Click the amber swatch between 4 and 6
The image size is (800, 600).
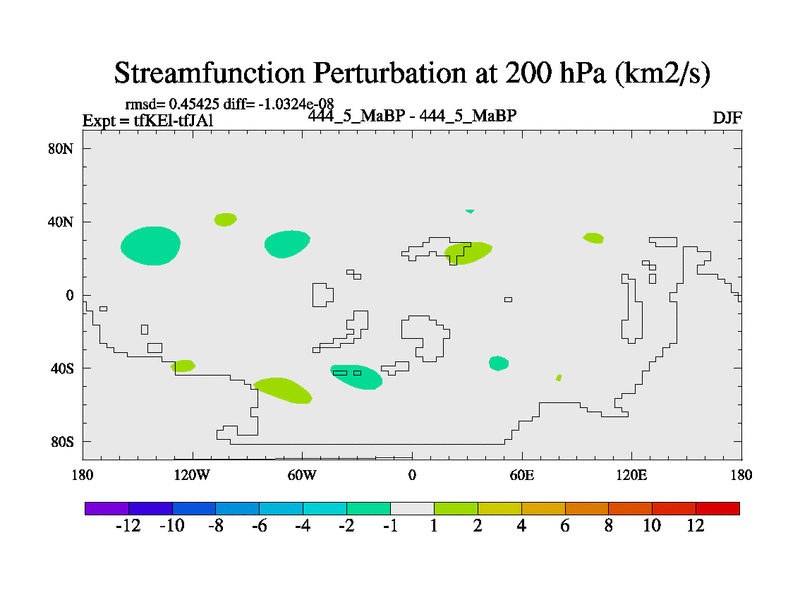click(x=543, y=508)
